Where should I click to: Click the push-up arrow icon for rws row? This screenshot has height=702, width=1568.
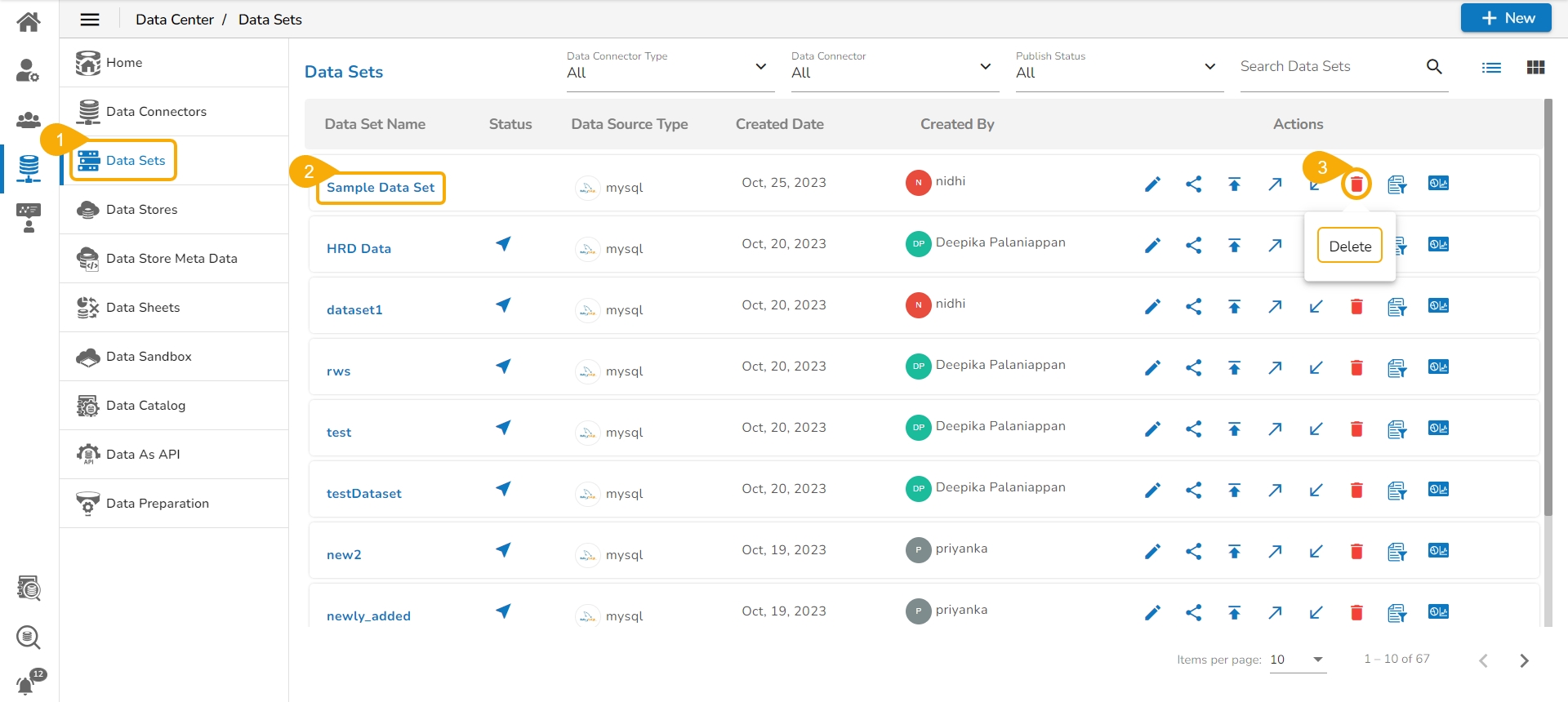[x=1234, y=368]
